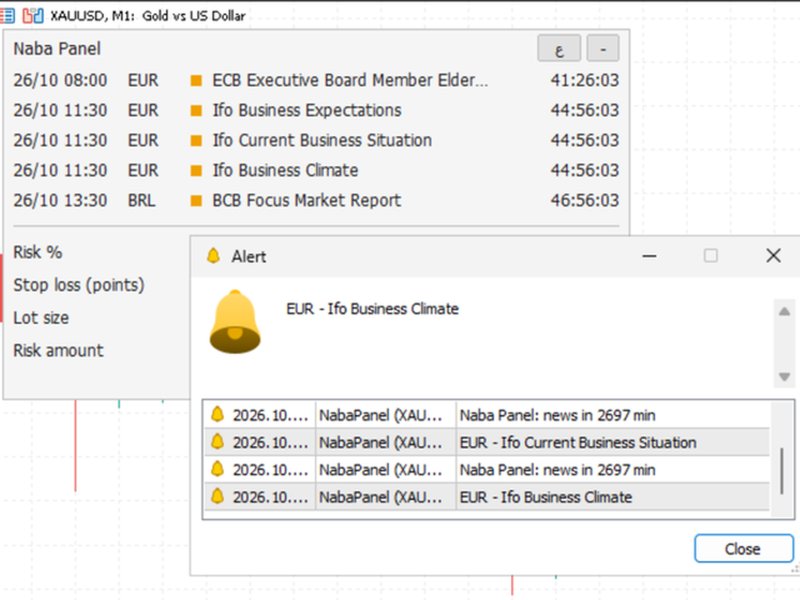This screenshot has height=600, width=800.
Task: Click the small bell icon in the Alert title bar
Action: [x=213, y=256]
